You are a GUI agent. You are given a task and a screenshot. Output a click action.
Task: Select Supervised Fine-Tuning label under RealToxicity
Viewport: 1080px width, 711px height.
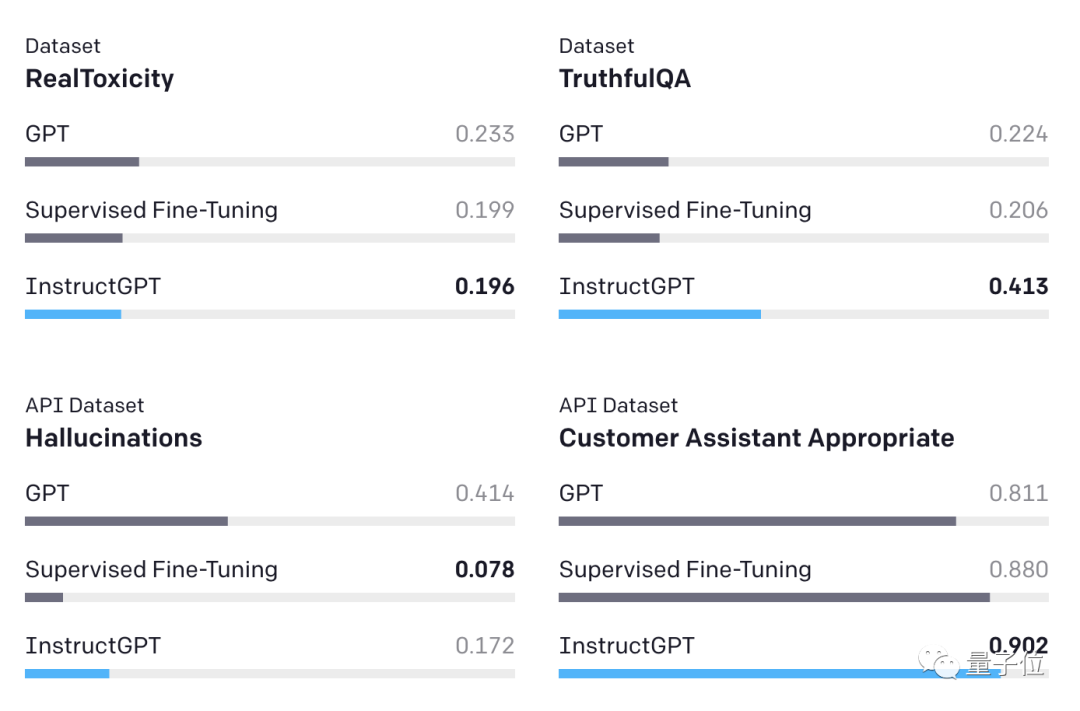click(x=151, y=210)
